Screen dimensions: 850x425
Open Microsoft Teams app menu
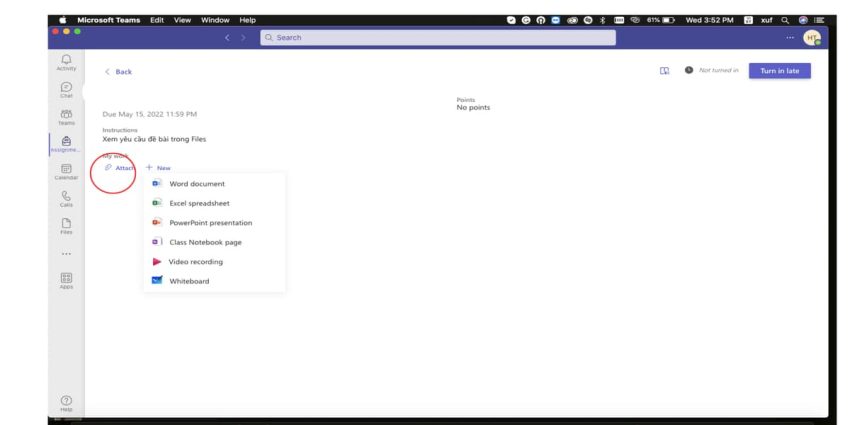pos(108,20)
